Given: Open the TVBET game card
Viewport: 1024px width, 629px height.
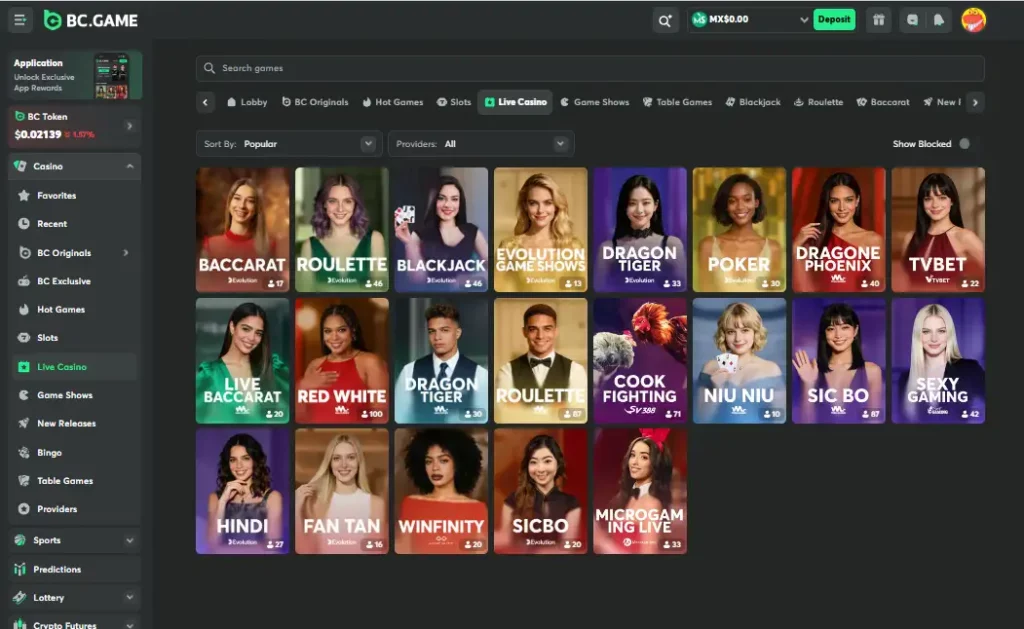Looking at the screenshot, I should (938, 229).
